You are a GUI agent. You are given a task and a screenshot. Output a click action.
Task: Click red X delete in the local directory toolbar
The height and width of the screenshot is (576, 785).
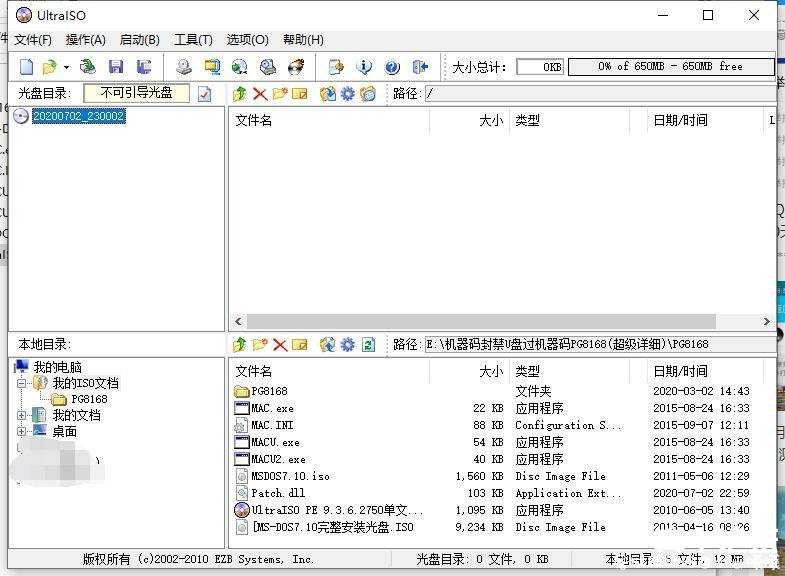point(280,344)
